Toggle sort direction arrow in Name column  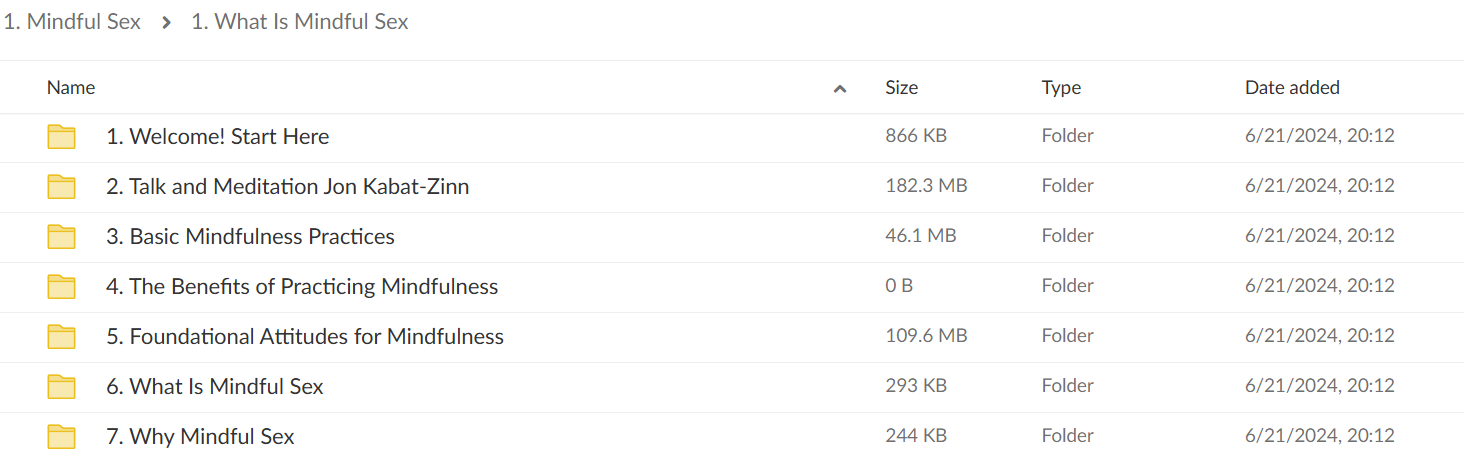point(840,89)
